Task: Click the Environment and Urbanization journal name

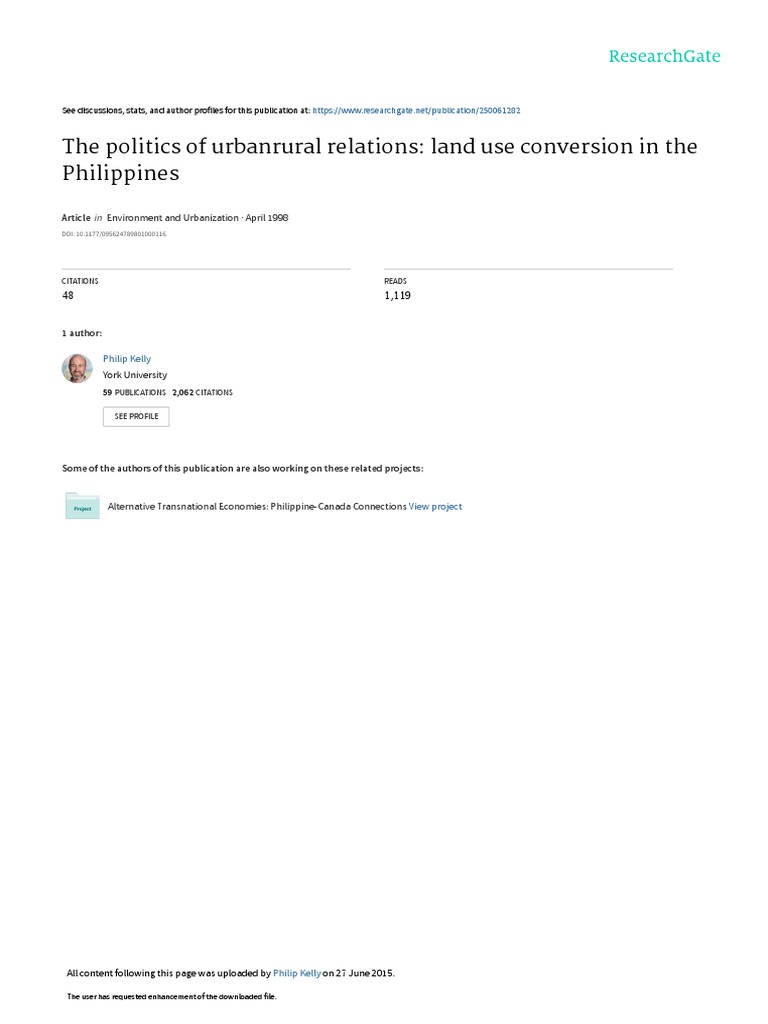Action: click(x=172, y=217)
